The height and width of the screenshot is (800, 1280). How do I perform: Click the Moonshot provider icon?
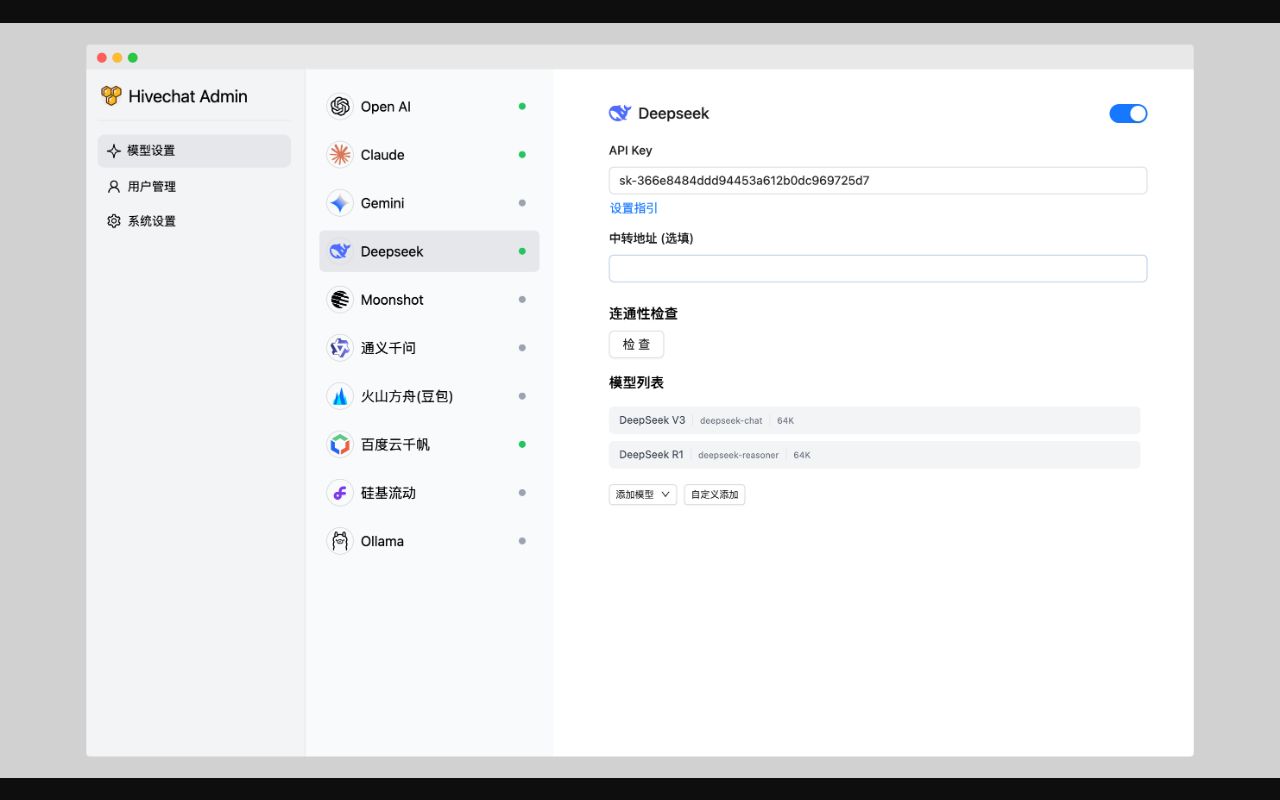340,299
